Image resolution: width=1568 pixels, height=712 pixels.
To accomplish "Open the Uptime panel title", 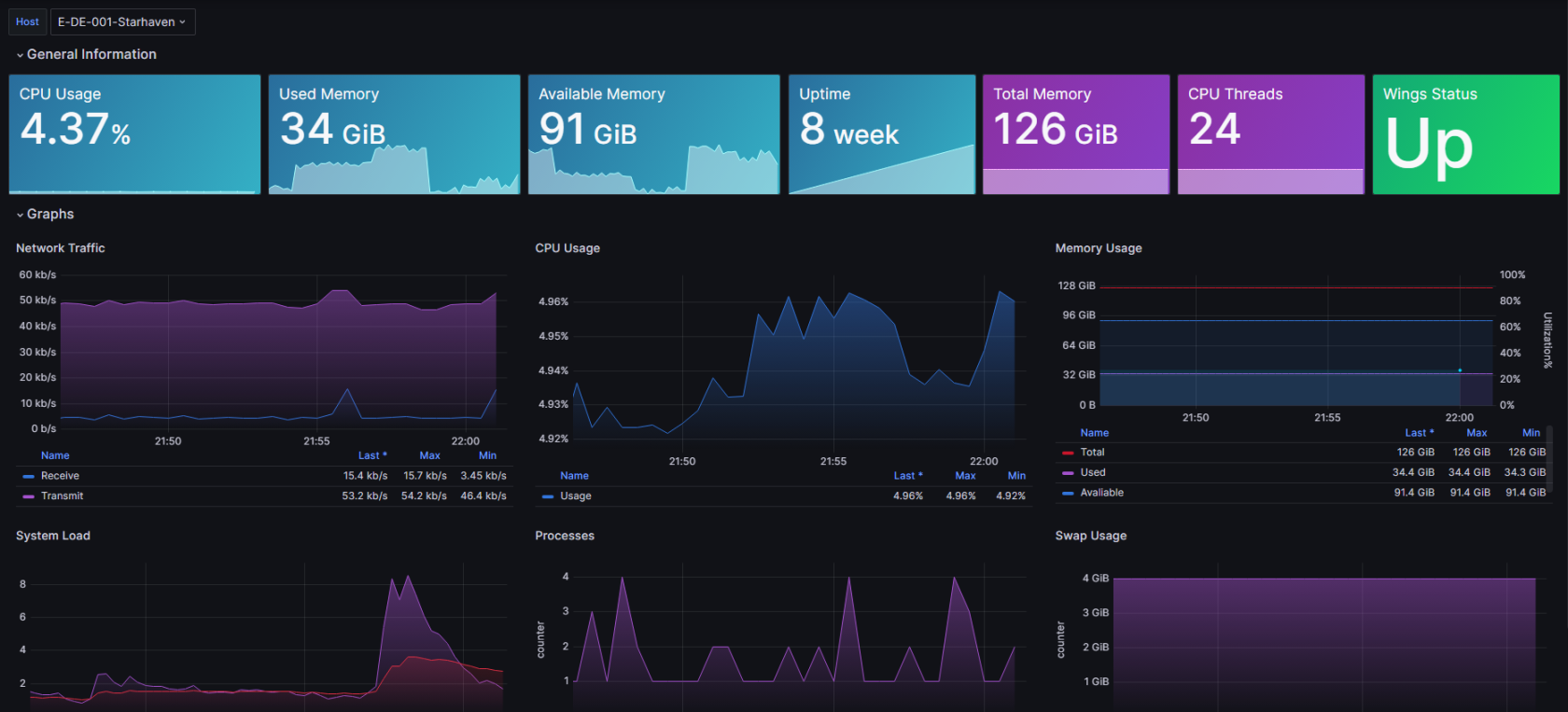I will coord(825,94).
